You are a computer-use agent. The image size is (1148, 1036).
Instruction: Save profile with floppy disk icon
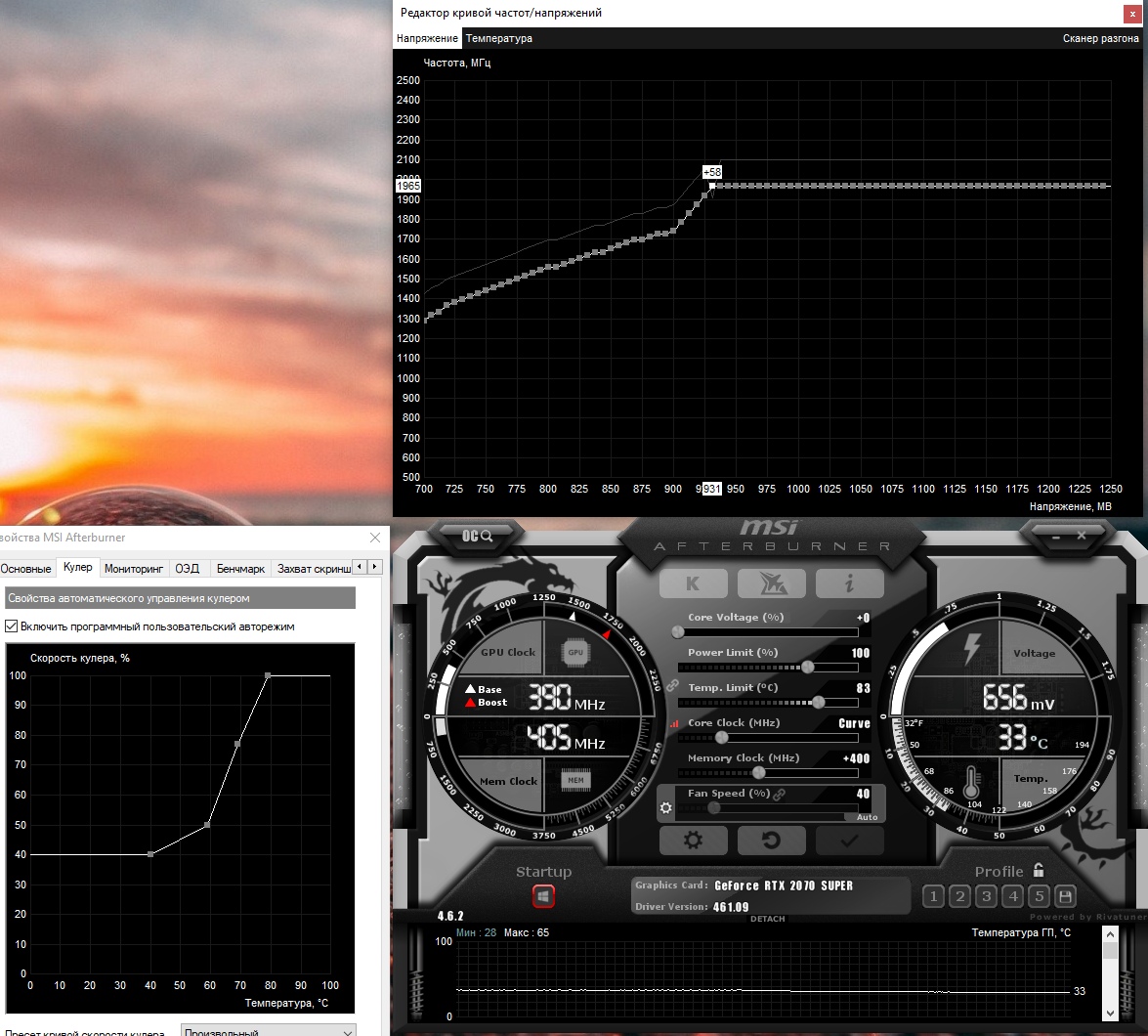[1065, 896]
